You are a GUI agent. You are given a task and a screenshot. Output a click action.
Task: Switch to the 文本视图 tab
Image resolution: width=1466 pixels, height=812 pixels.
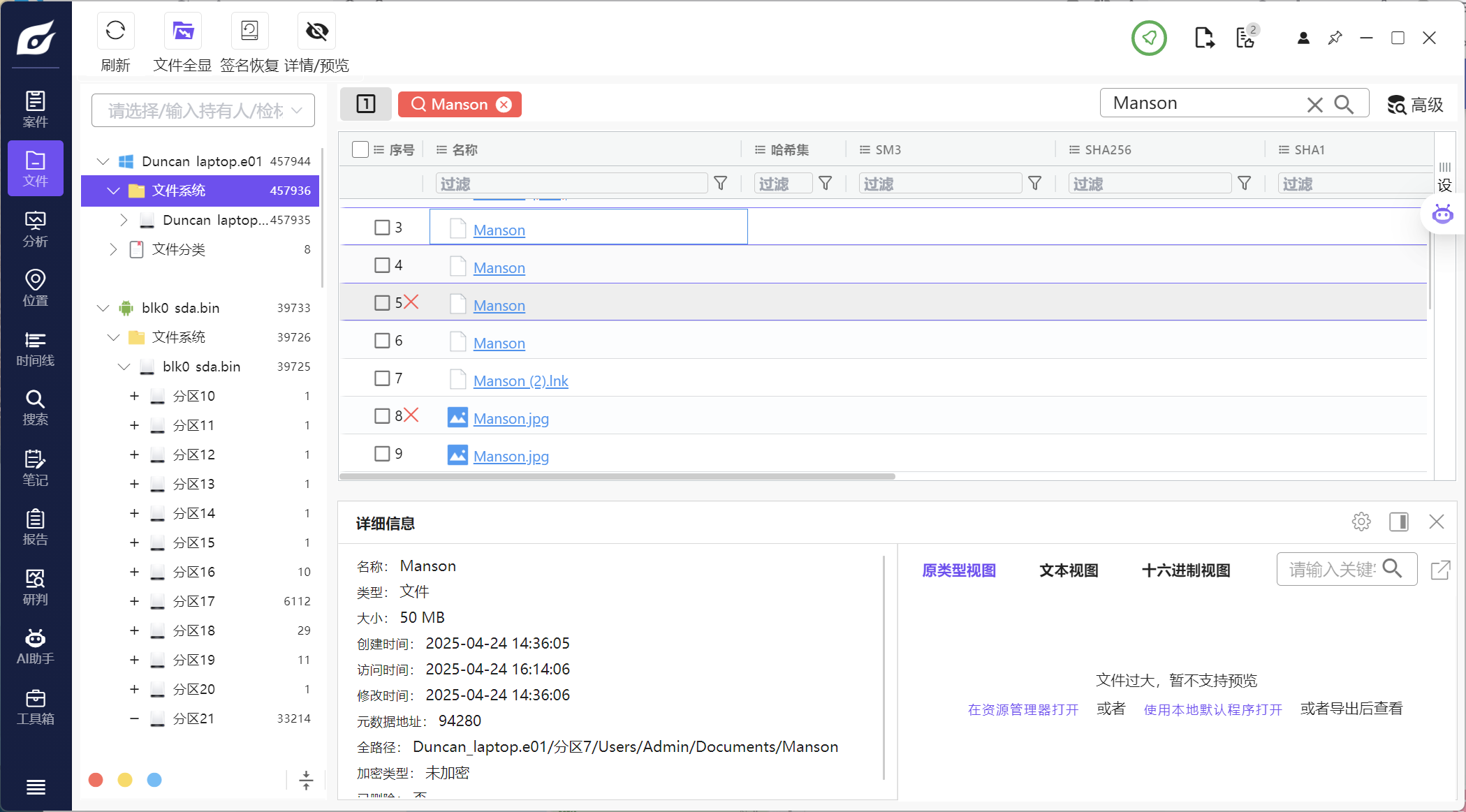1069,570
